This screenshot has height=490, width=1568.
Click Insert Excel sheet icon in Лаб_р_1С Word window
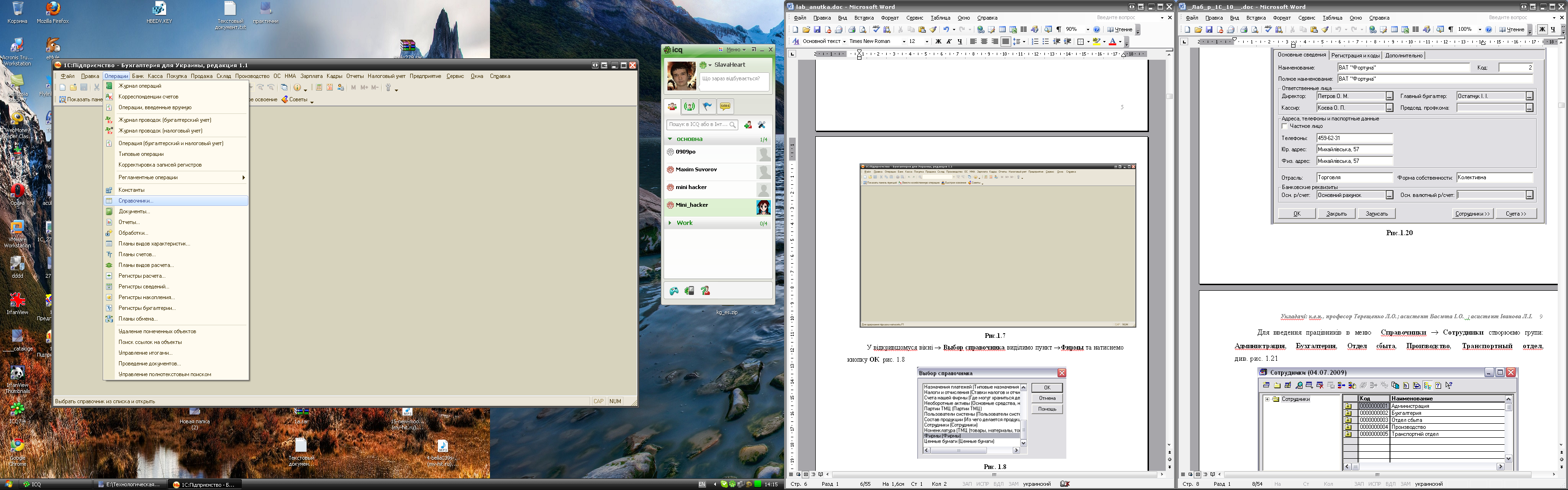pos(1405,29)
